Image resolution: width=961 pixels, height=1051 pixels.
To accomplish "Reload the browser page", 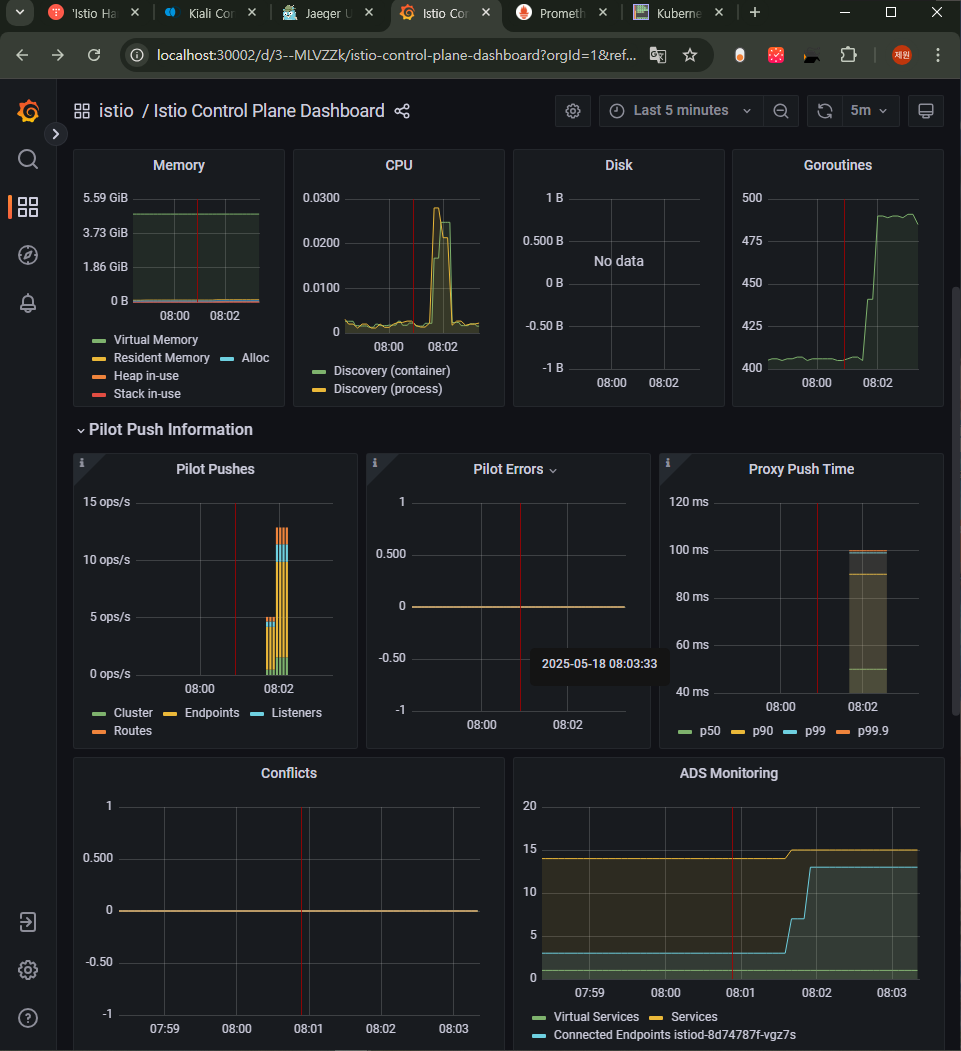I will click(x=94, y=56).
